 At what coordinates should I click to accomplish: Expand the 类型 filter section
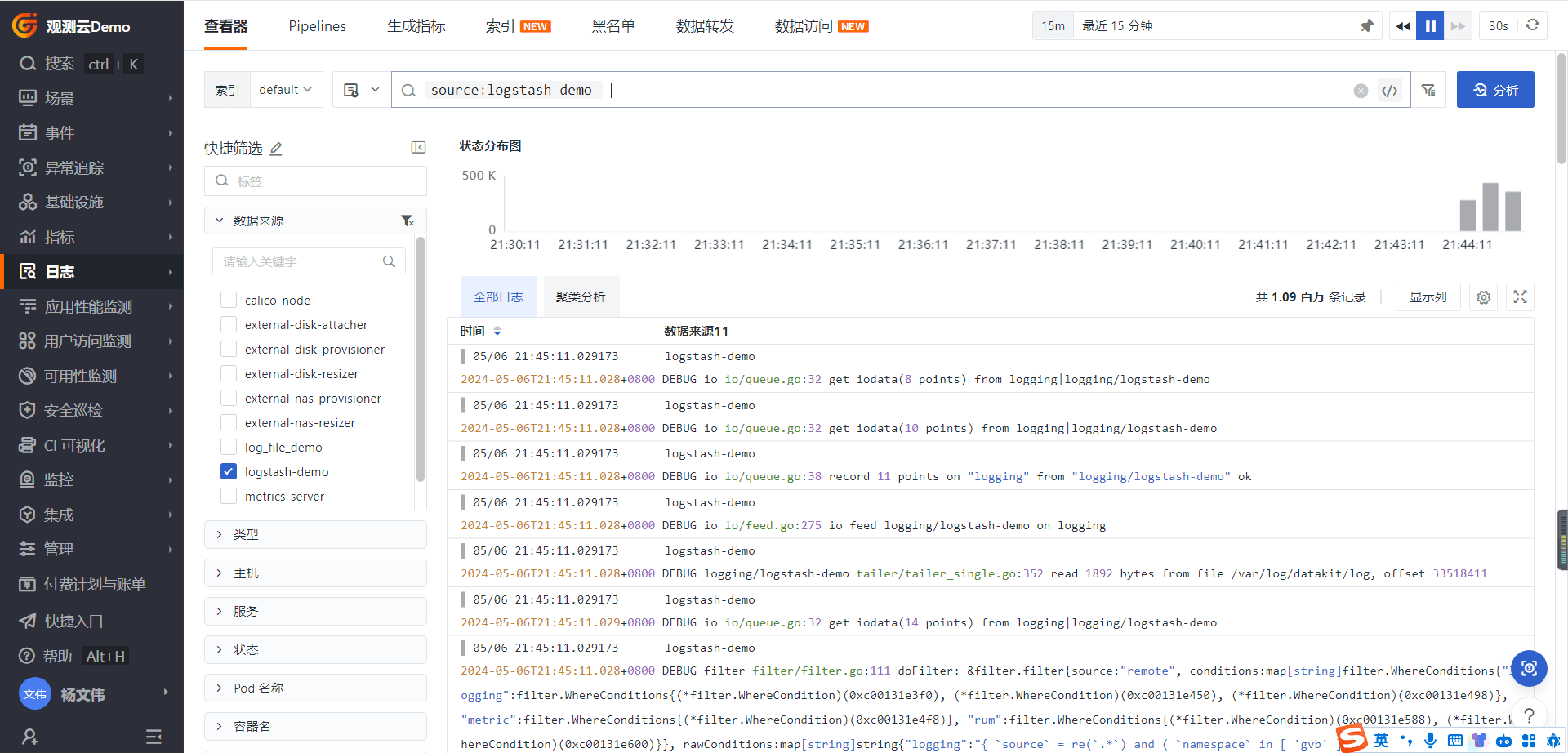(315, 534)
